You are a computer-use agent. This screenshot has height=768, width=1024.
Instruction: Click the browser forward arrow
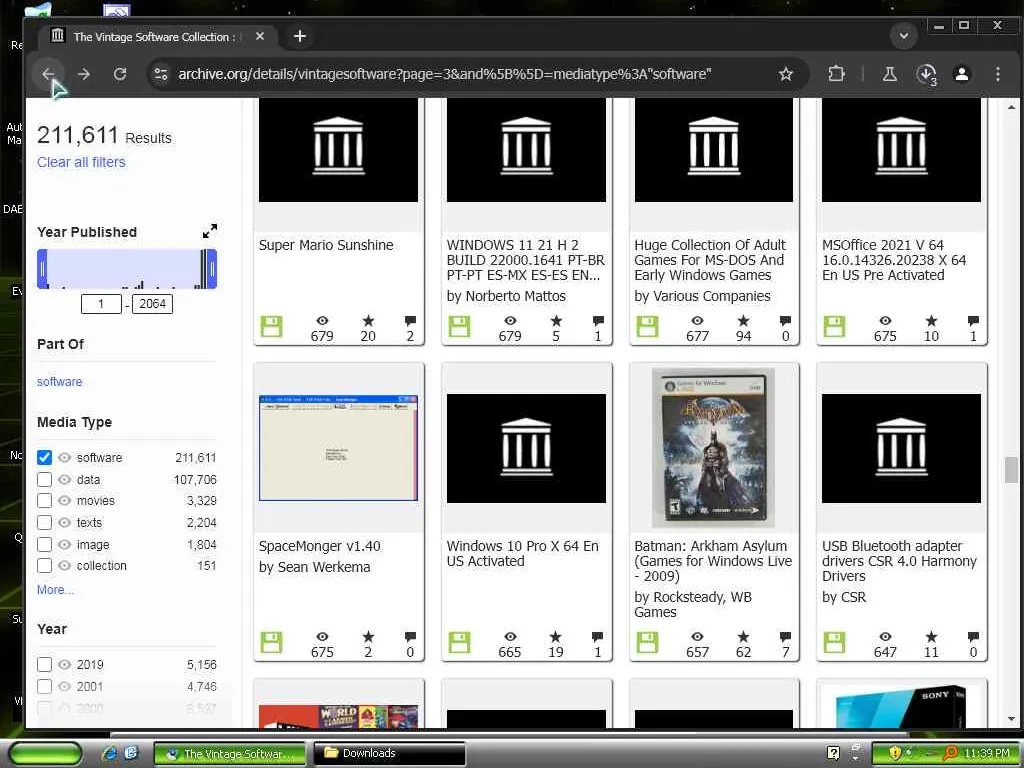84,74
